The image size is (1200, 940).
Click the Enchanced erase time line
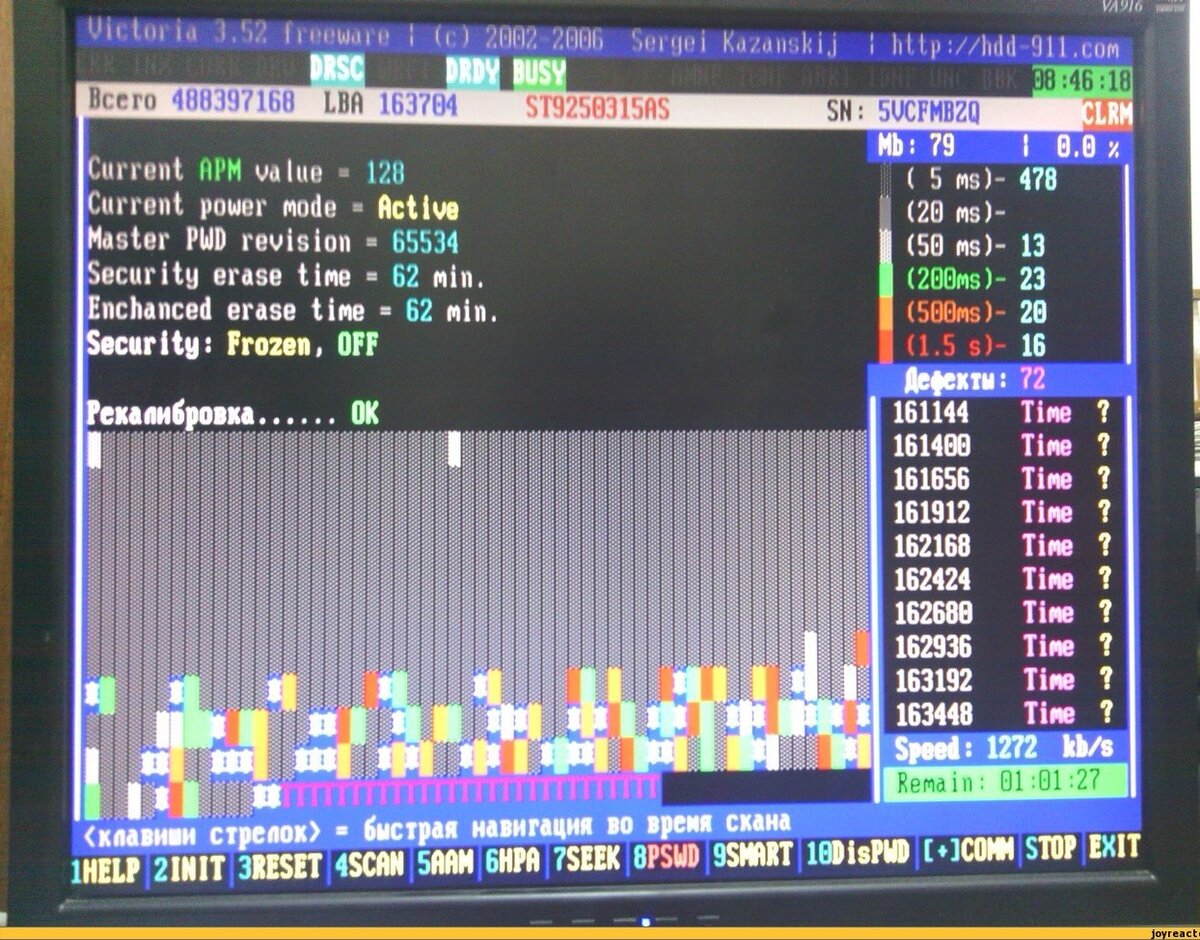click(x=293, y=310)
